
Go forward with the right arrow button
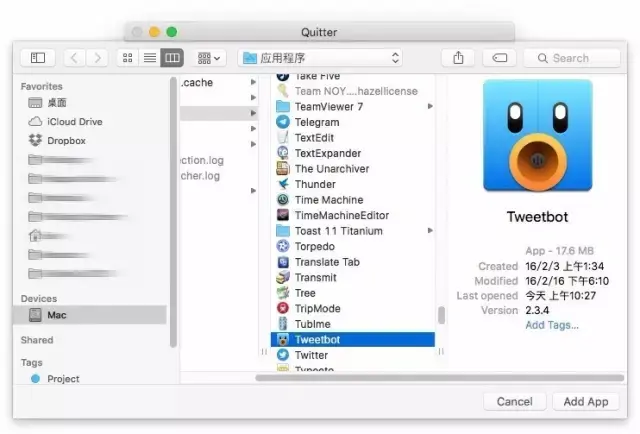pos(98,58)
